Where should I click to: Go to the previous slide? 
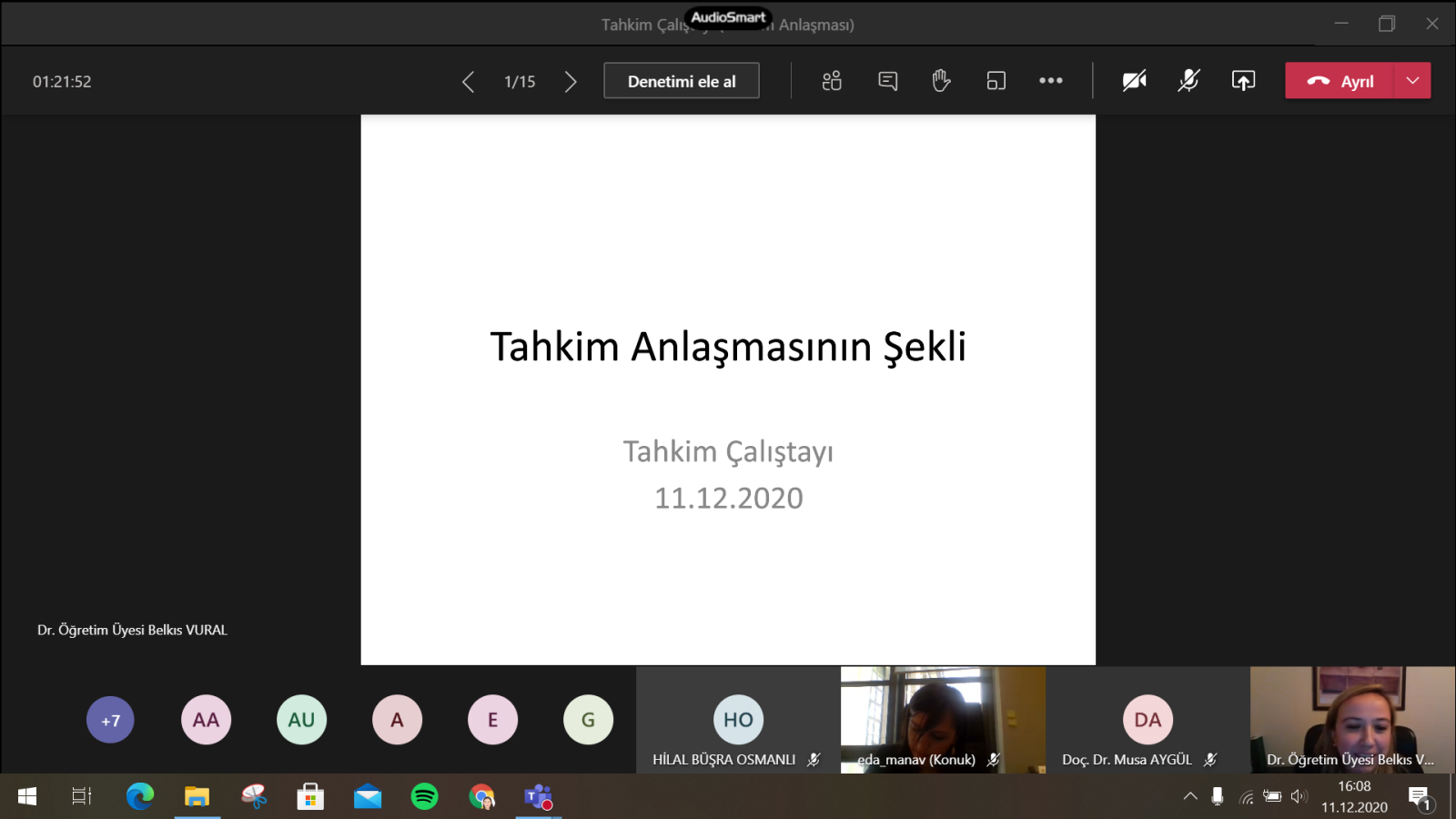tap(468, 82)
